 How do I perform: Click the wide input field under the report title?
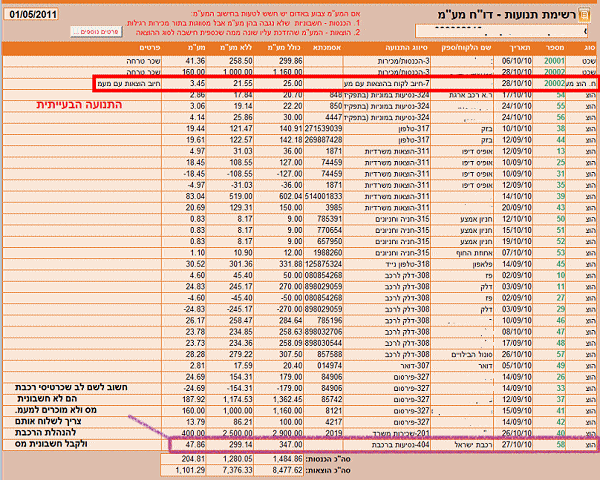(501, 31)
